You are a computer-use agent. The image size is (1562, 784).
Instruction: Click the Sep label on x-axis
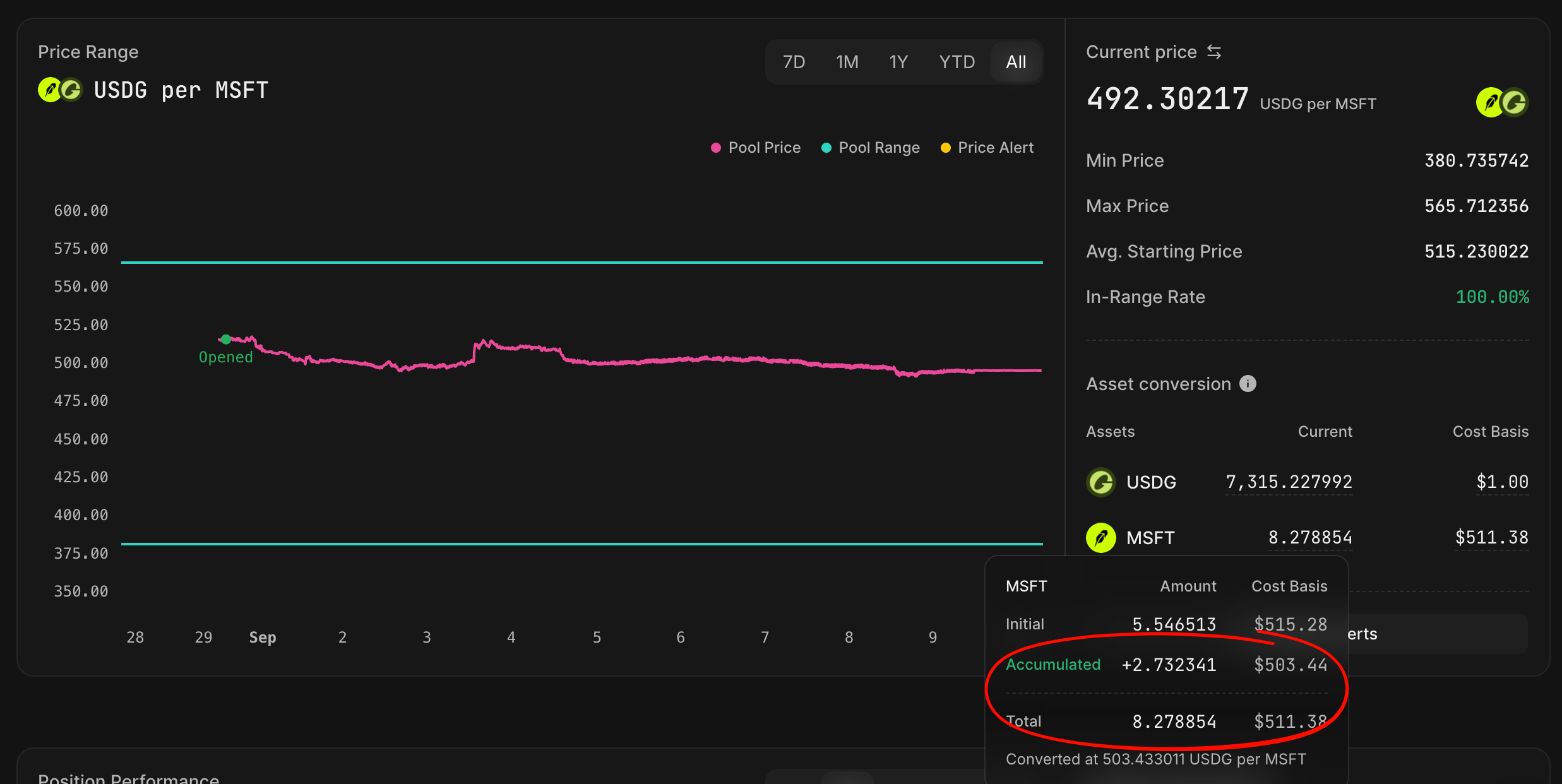263,638
